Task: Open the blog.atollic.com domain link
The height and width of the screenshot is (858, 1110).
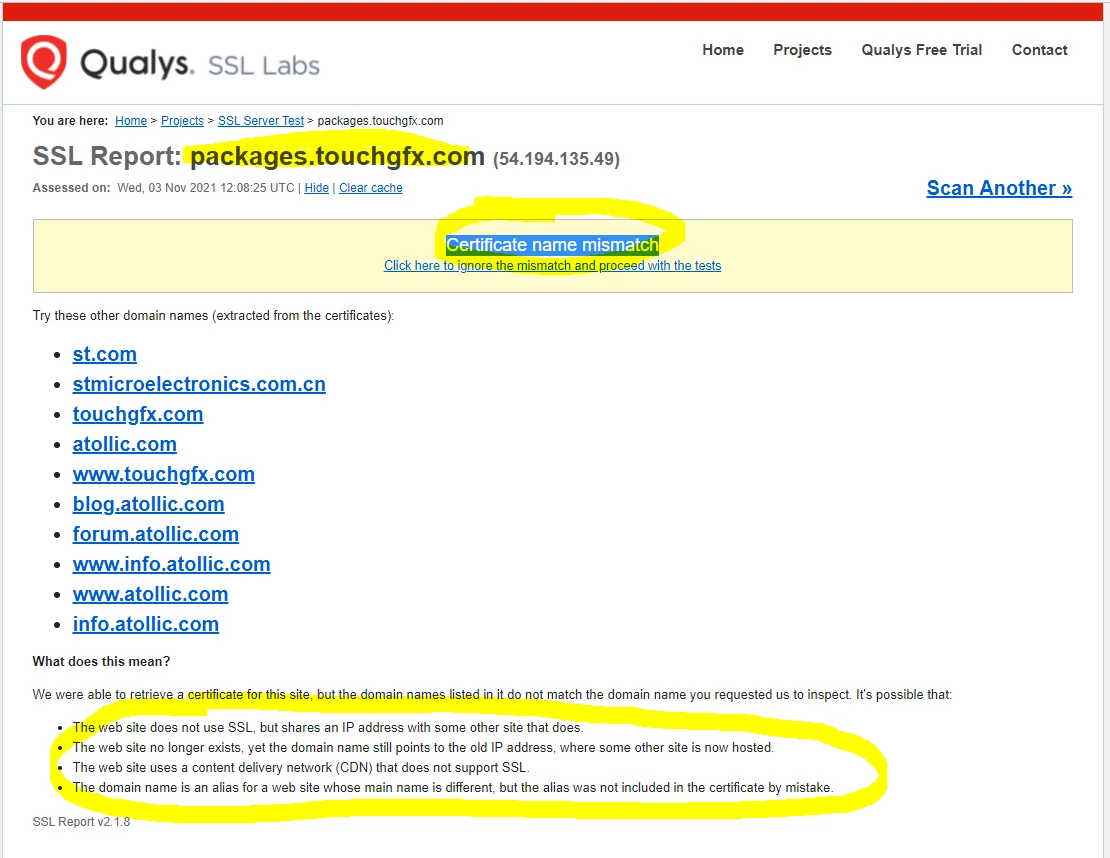Action: coord(149,504)
